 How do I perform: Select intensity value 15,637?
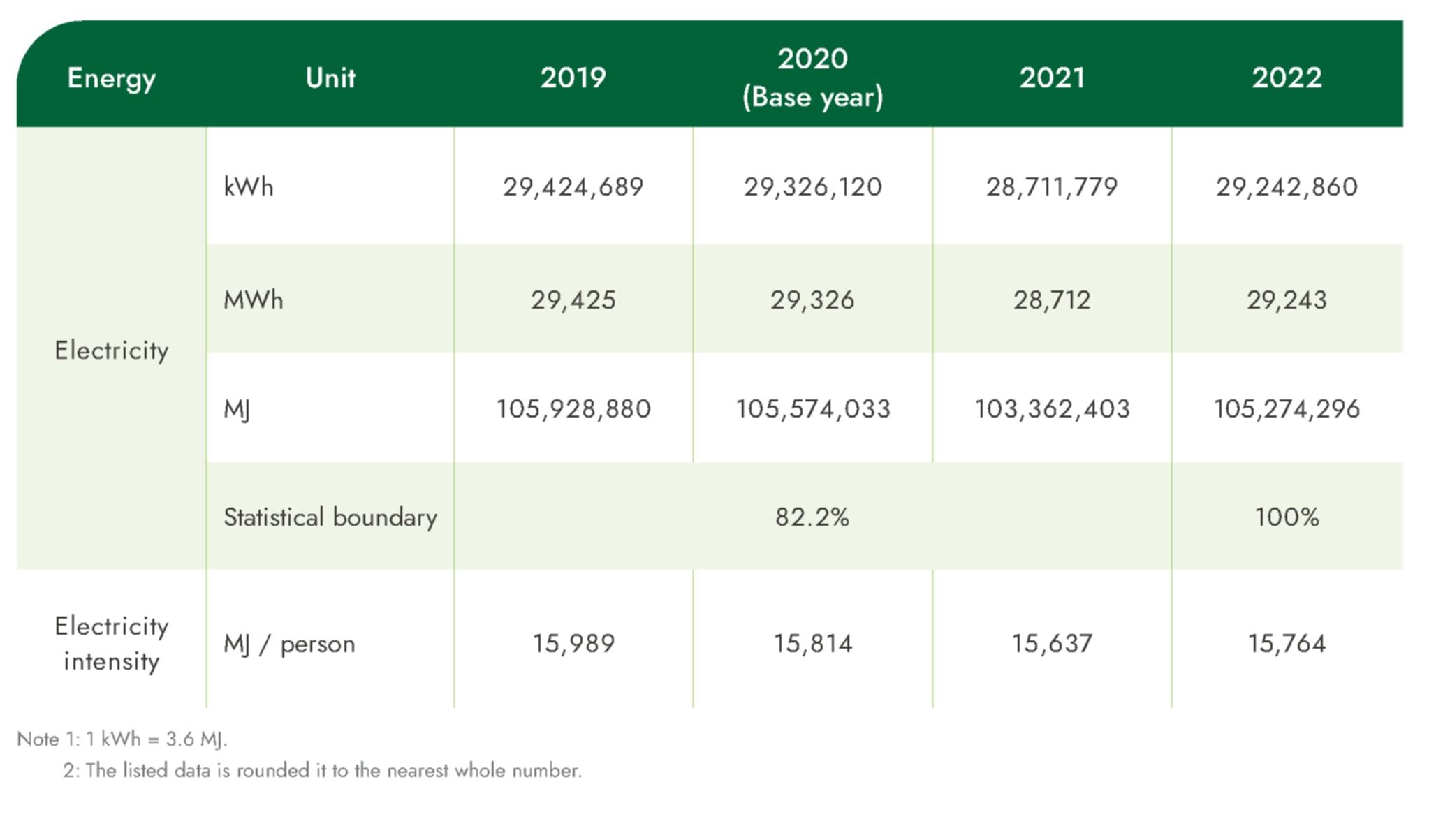coord(1052,644)
